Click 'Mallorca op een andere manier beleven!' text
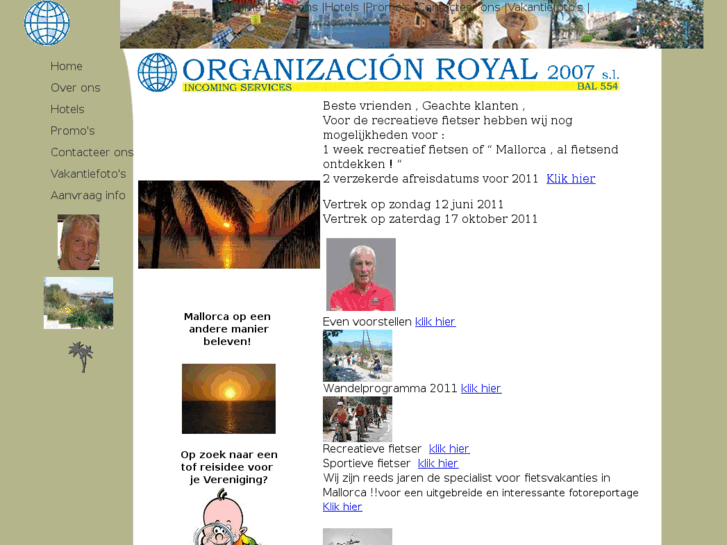 [x=227, y=329]
